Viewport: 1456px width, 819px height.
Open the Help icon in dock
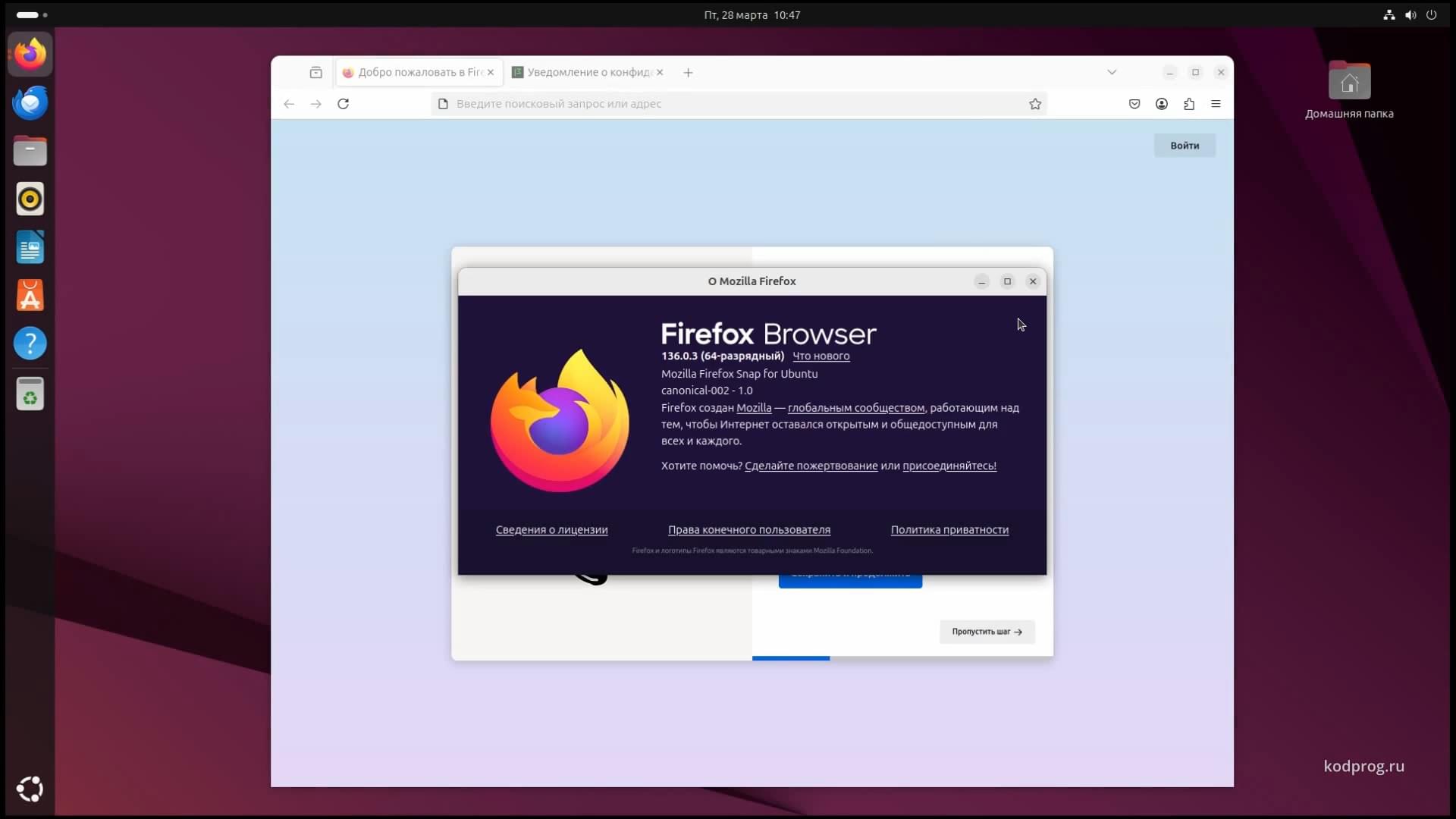click(30, 344)
